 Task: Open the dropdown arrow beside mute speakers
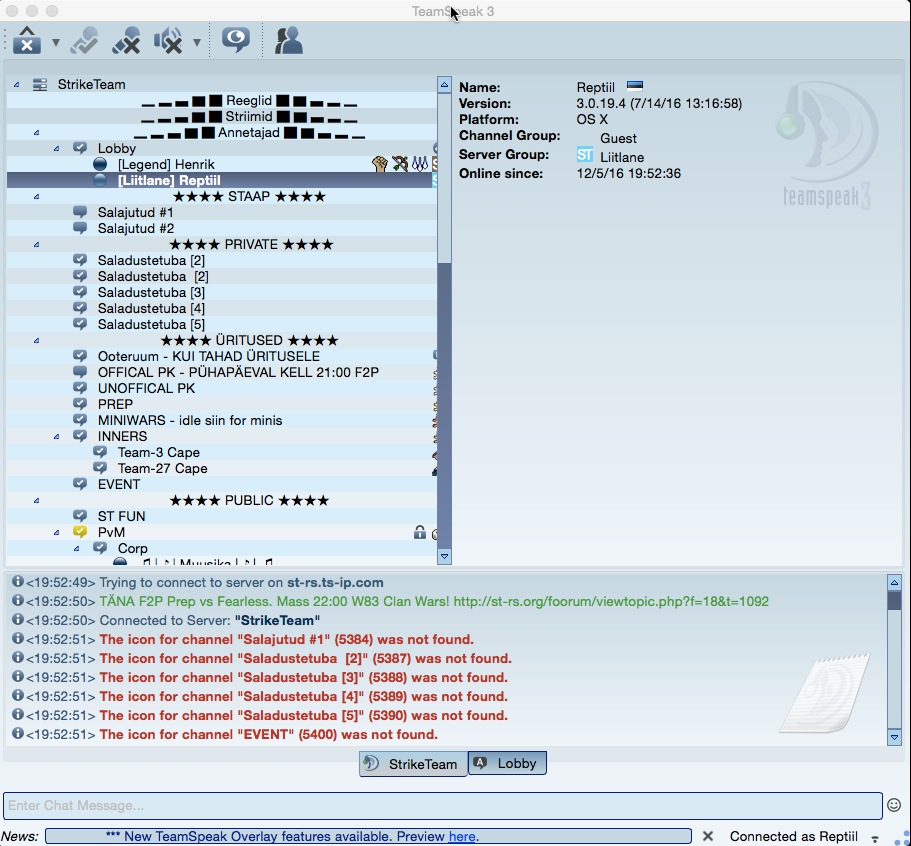click(x=197, y=42)
